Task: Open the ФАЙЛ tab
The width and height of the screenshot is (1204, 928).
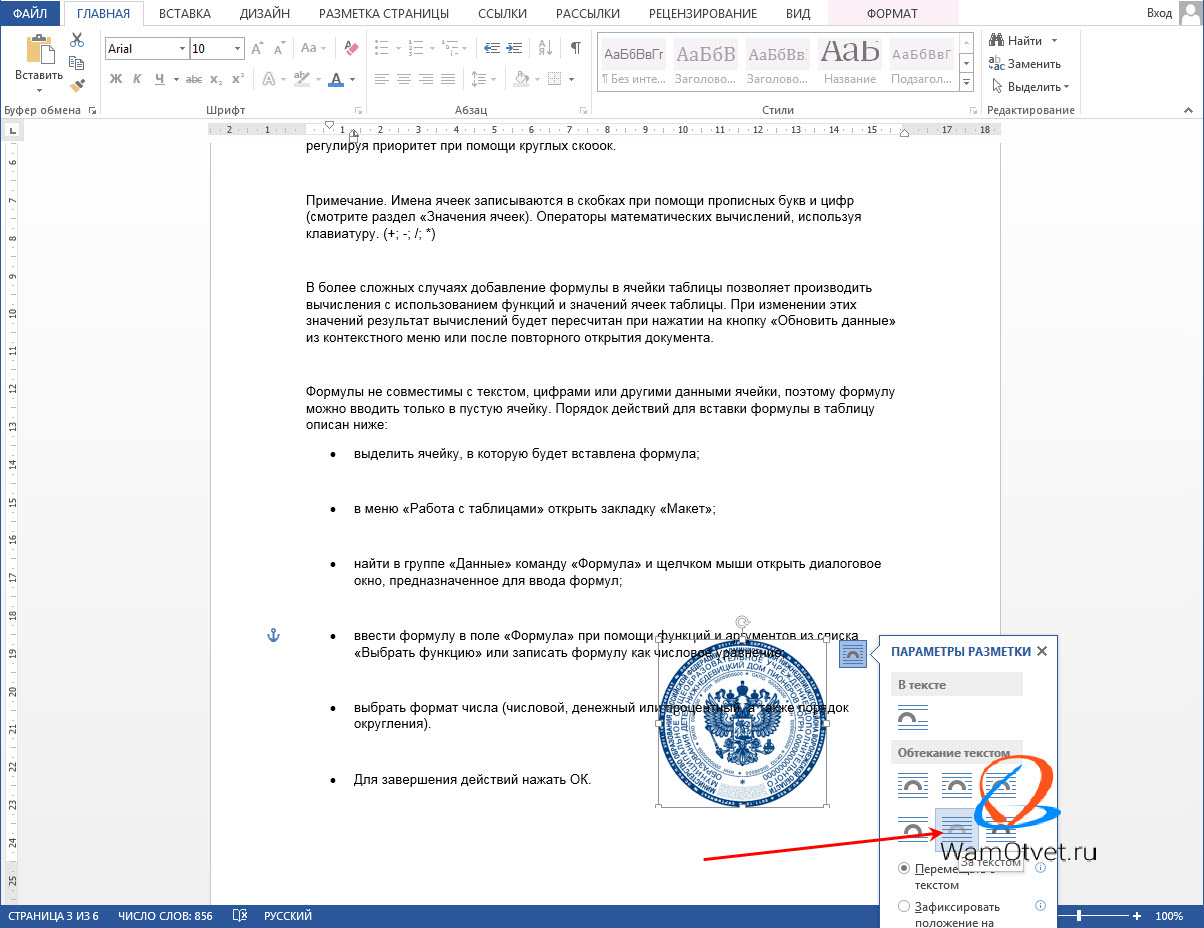Action: point(30,13)
